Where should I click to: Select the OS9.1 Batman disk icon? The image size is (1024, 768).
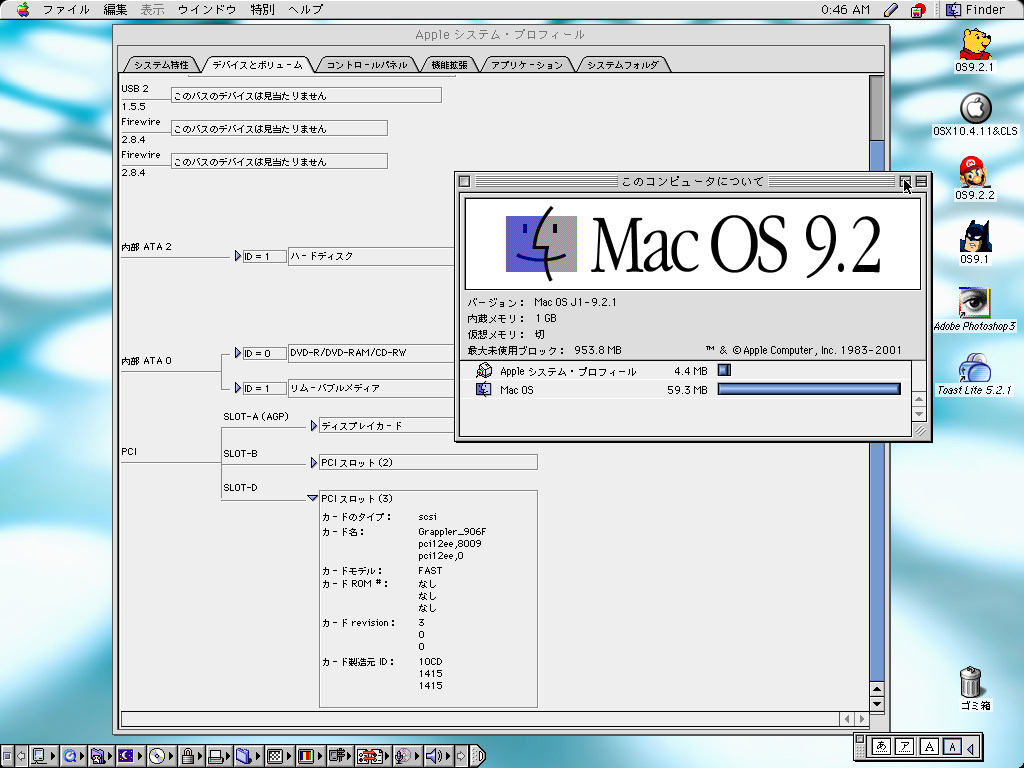[x=974, y=236]
